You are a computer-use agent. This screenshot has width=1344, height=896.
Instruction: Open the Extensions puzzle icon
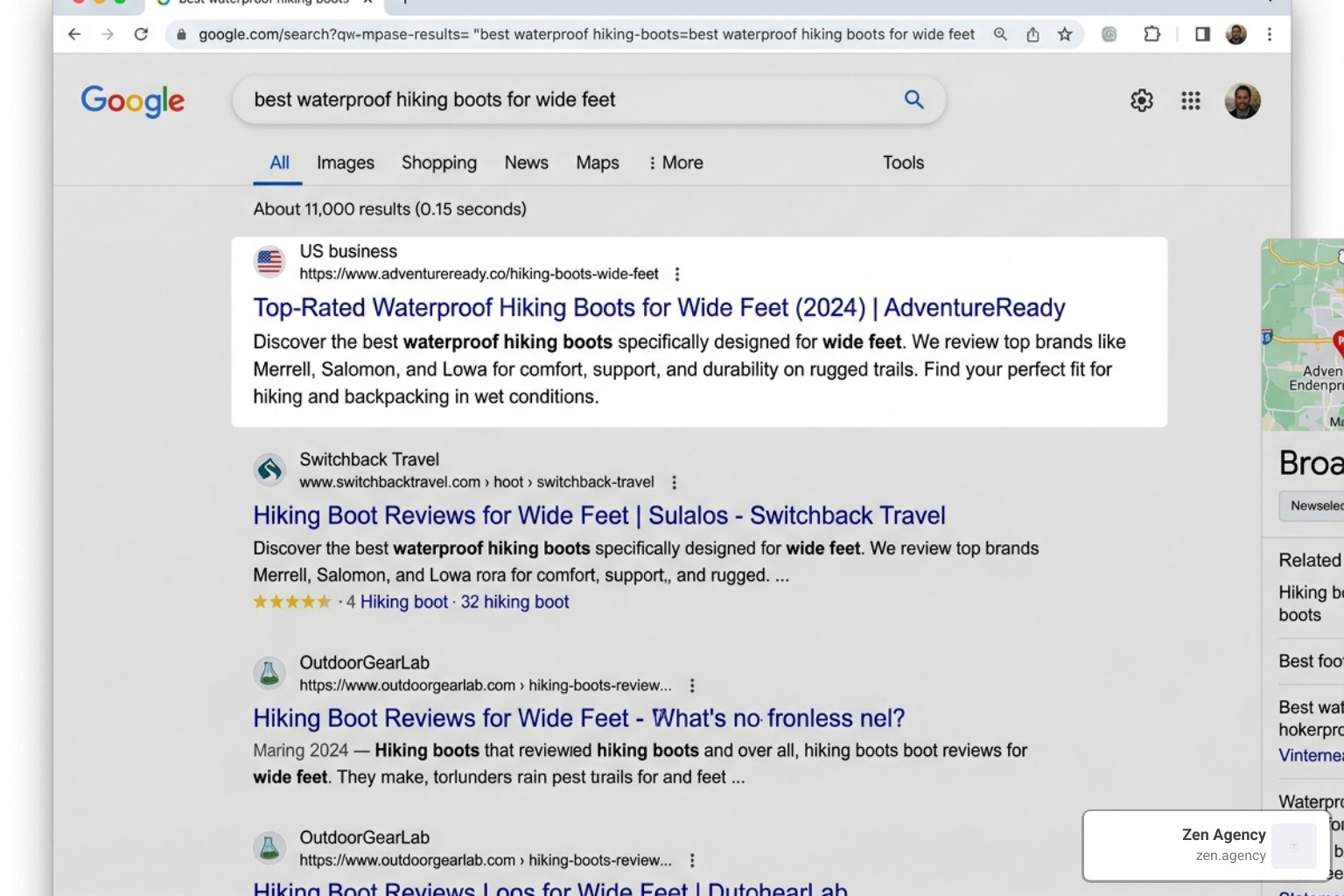1152,34
